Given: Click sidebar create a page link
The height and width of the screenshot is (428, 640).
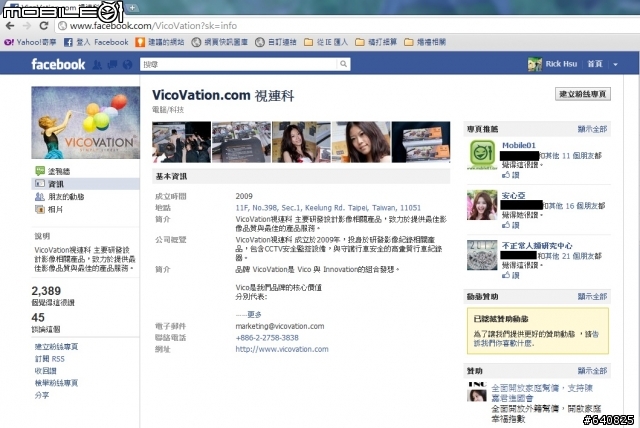Looking at the screenshot, I should [56, 346].
